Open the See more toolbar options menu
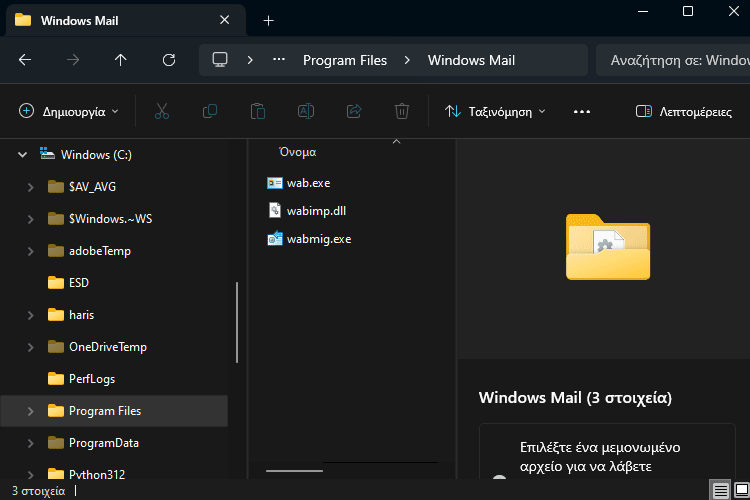Viewport: 750px width, 500px height. coord(582,111)
